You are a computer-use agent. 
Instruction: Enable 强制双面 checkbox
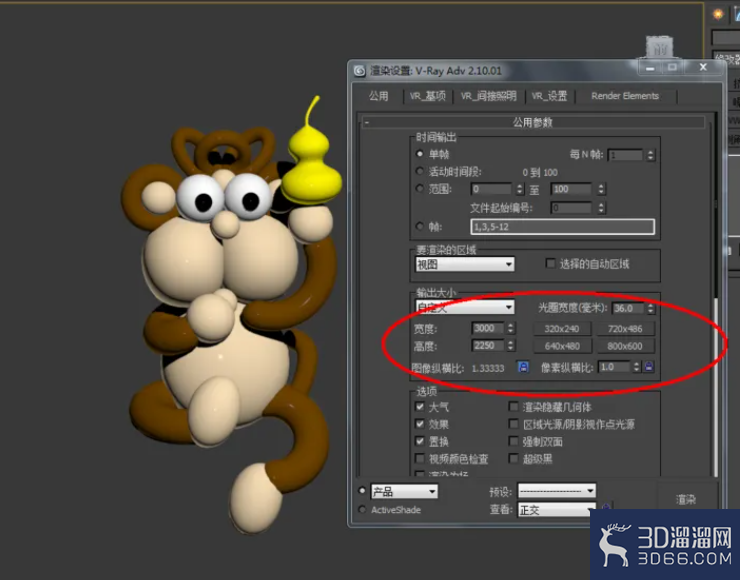pos(513,441)
